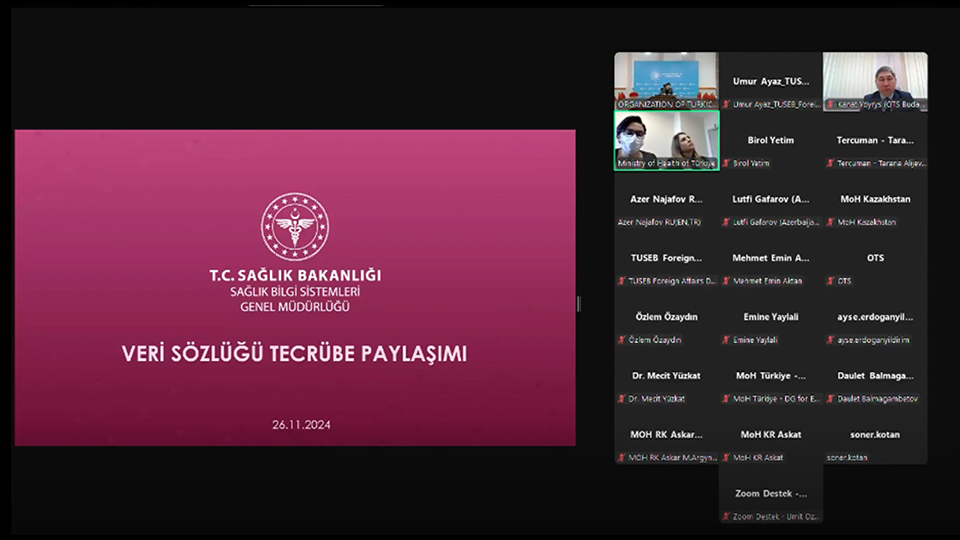
Task: Click the Ministry of Health logo on slide
Action: [294, 225]
